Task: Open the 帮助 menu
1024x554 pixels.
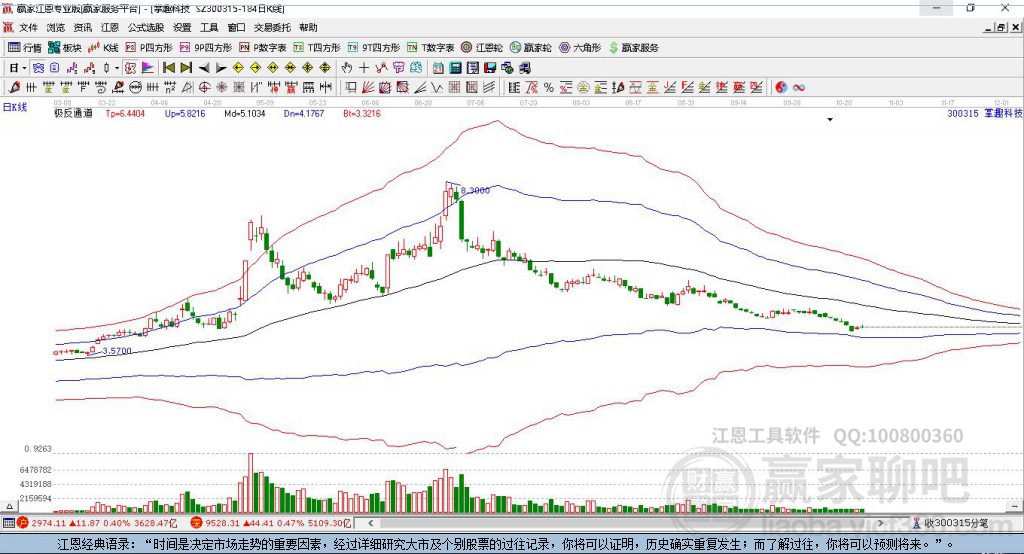Action: [x=308, y=27]
